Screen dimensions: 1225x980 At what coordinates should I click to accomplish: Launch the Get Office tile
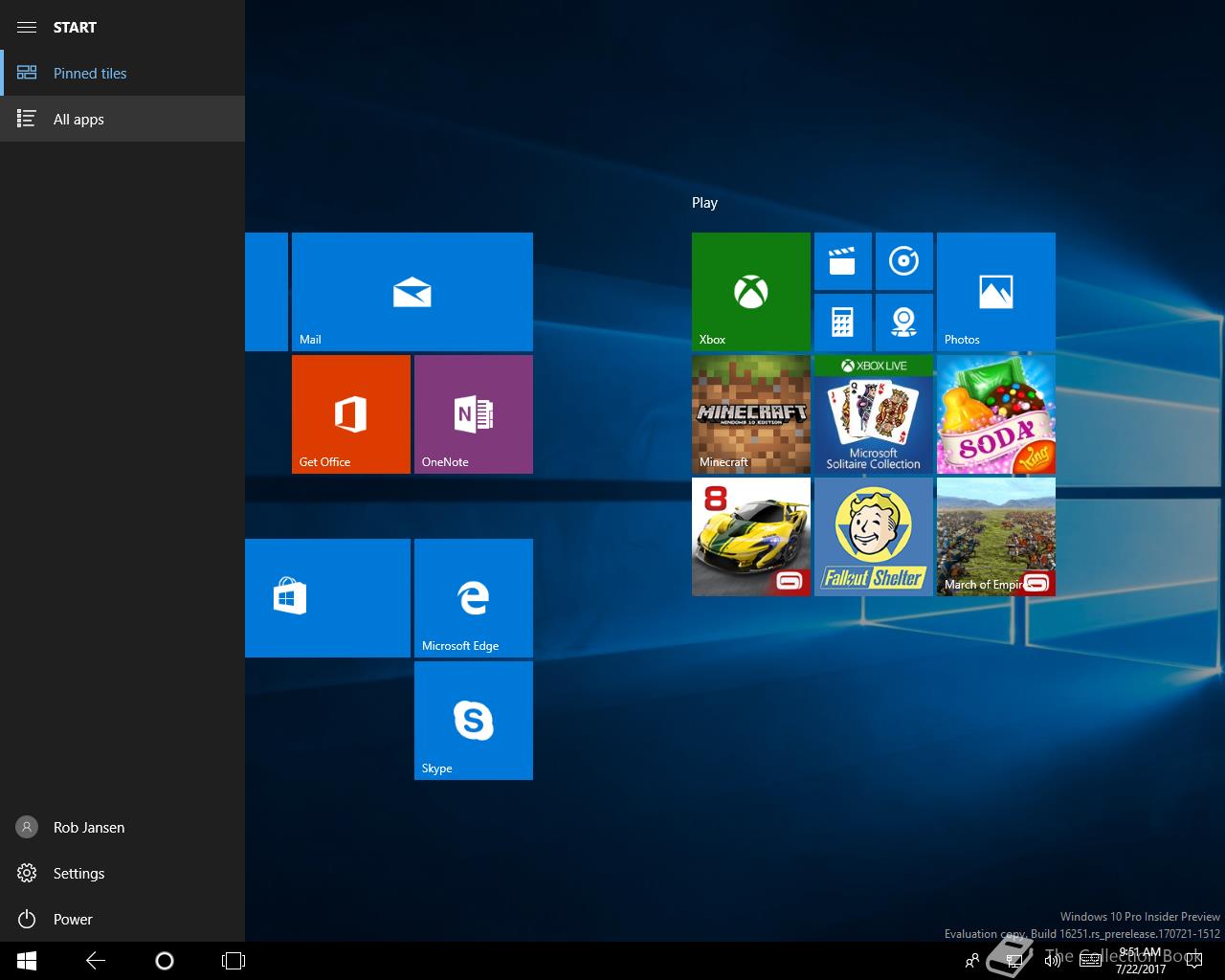[351, 414]
